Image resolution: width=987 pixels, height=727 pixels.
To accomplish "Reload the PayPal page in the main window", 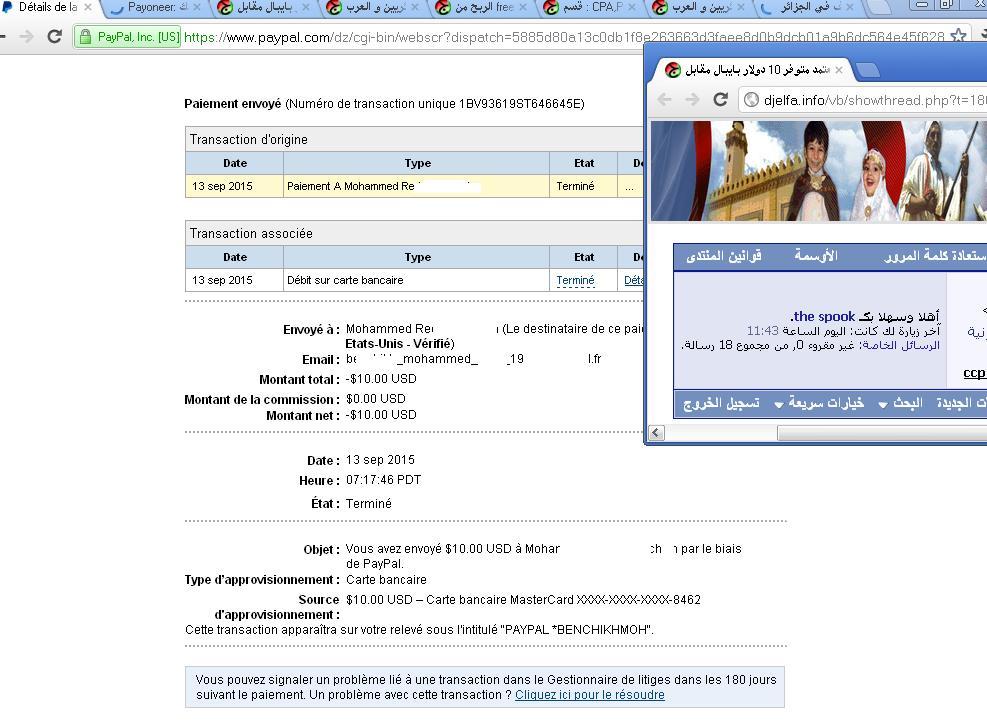I will click(55, 37).
